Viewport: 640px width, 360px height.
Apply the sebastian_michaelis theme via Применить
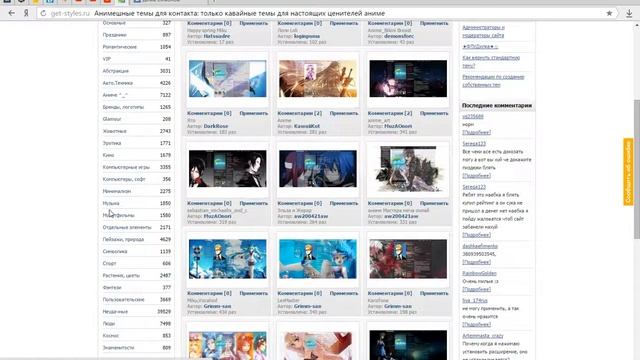click(x=253, y=203)
